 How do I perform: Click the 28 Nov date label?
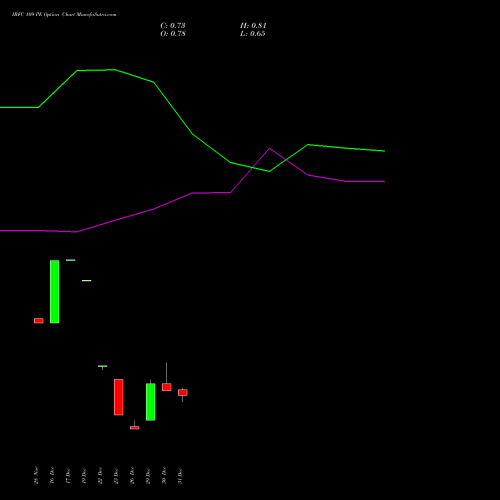coord(36,475)
